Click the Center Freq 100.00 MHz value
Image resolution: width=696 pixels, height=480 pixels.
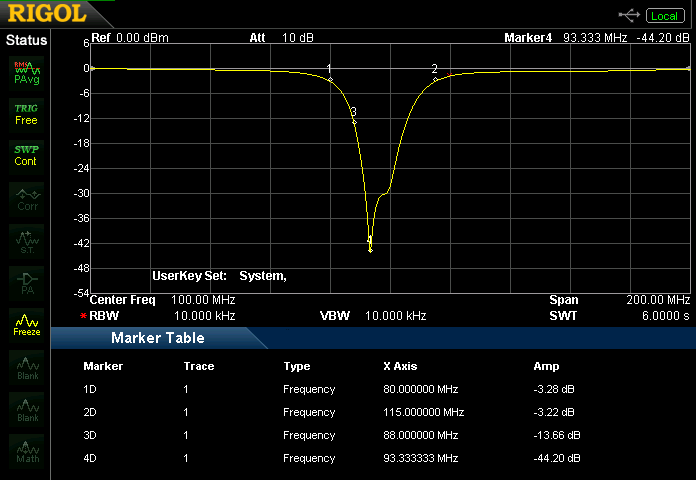203,300
